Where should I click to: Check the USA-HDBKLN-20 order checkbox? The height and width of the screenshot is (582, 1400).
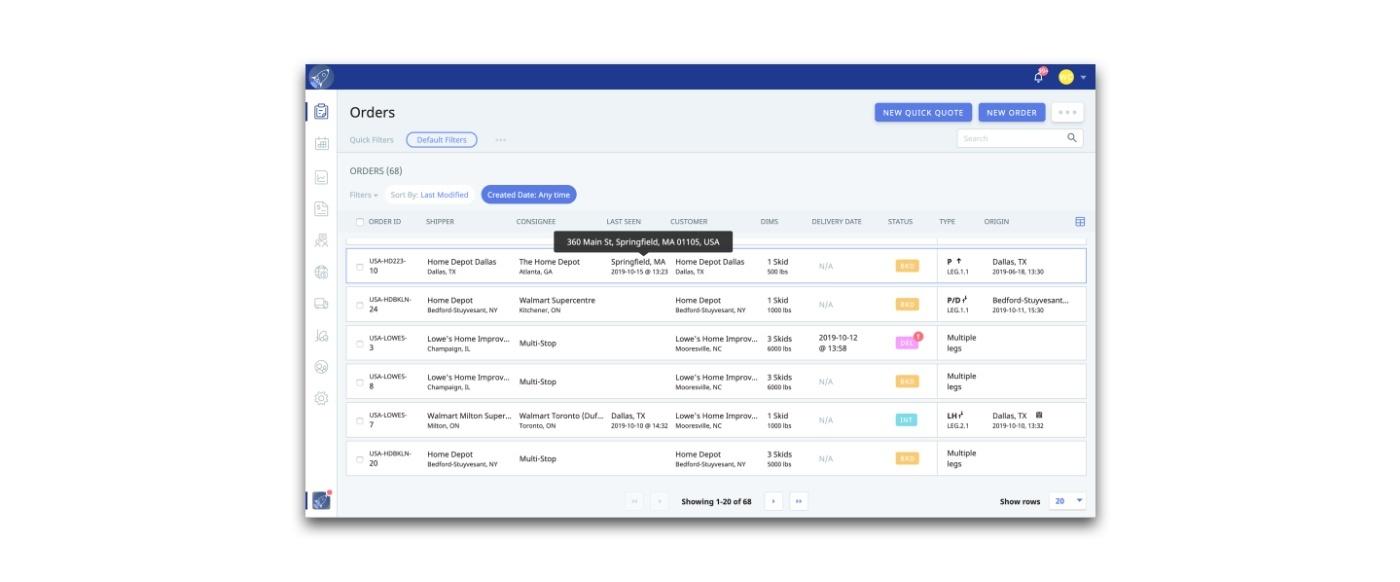[x=360, y=459]
